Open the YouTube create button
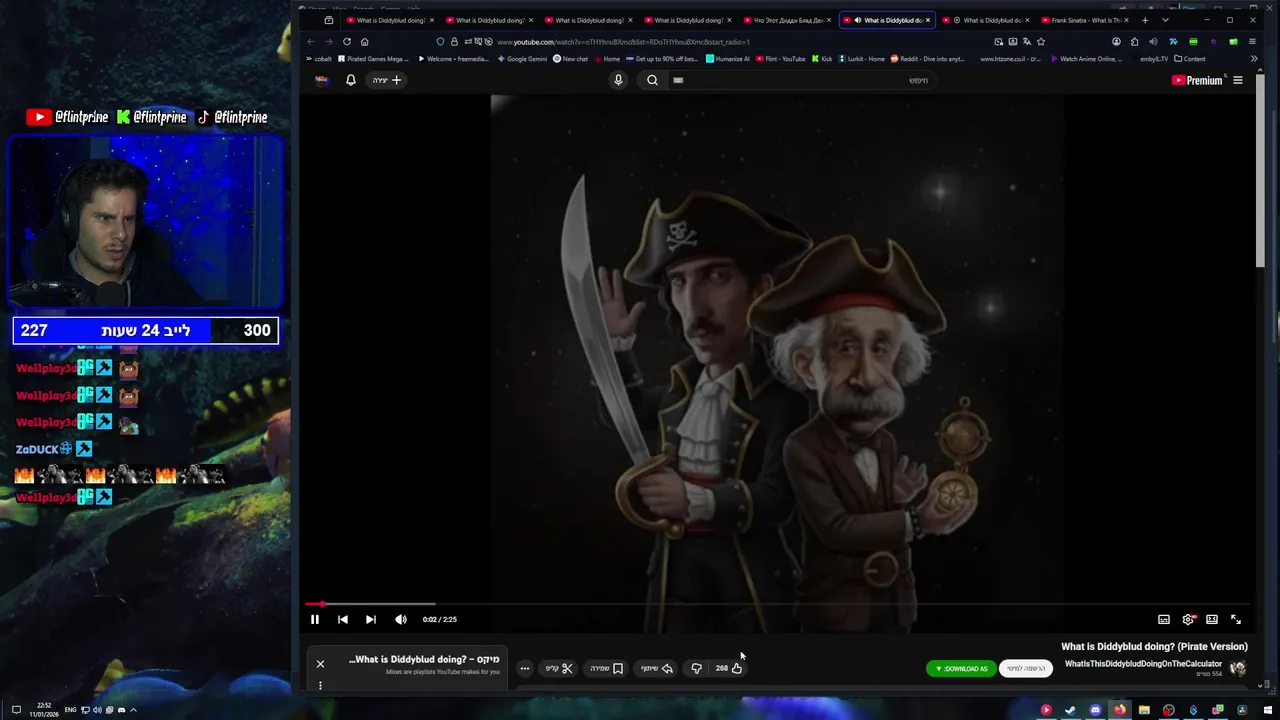The height and width of the screenshot is (720, 1280). coord(387,80)
